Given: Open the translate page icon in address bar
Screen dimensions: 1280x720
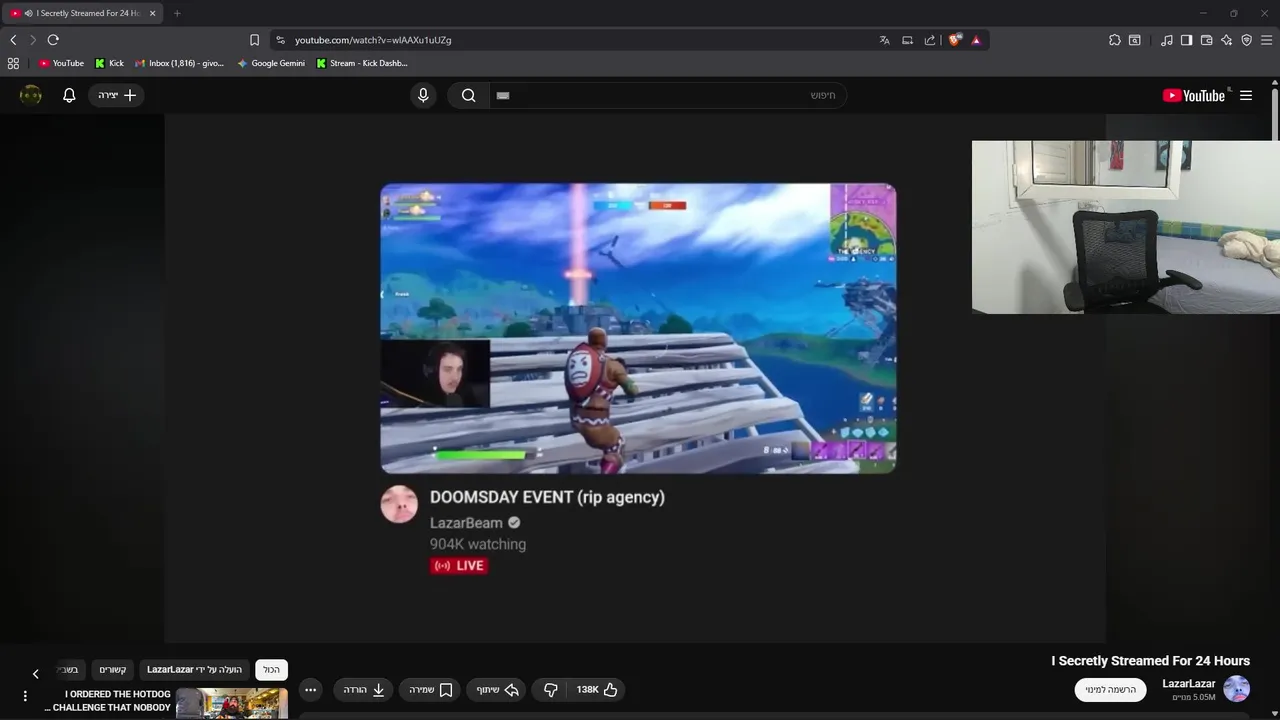Looking at the screenshot, I should (884, 40).
